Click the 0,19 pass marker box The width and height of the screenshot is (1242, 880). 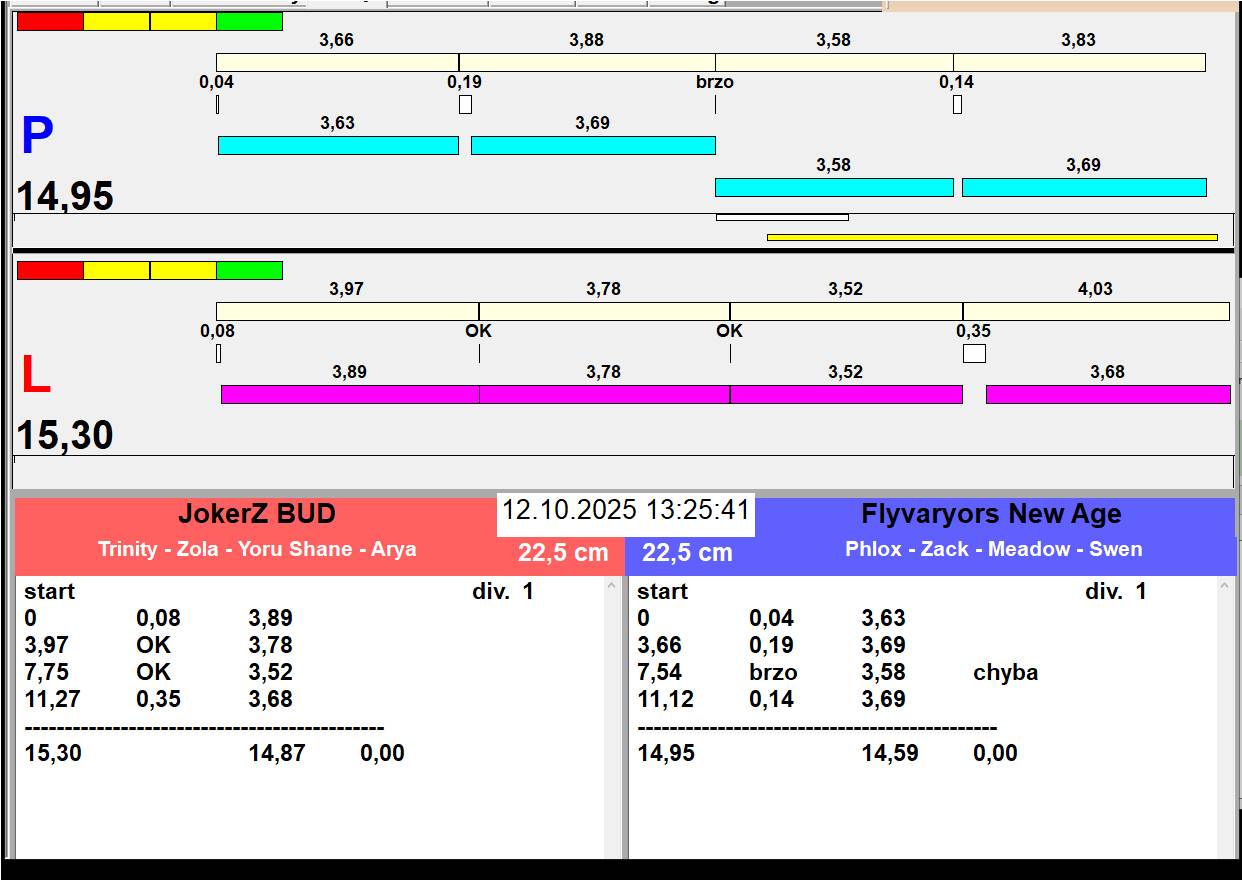465,104
